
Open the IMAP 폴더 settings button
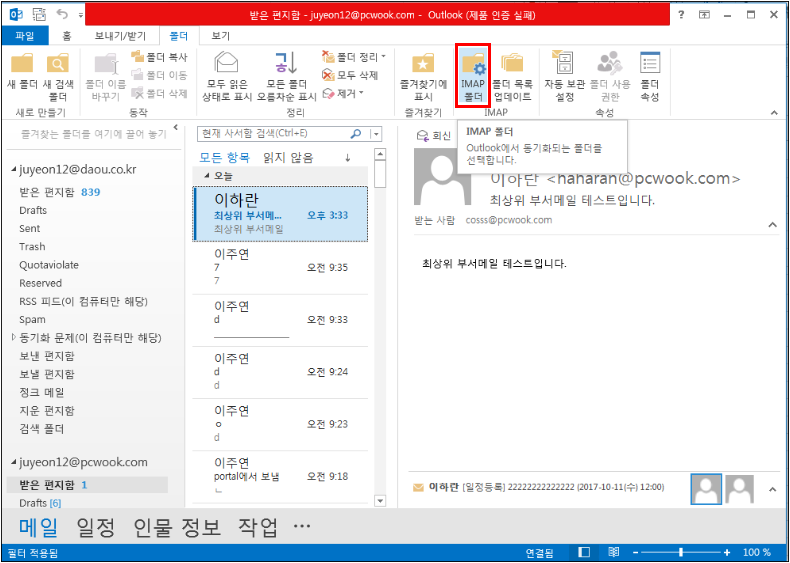point(473,76)
